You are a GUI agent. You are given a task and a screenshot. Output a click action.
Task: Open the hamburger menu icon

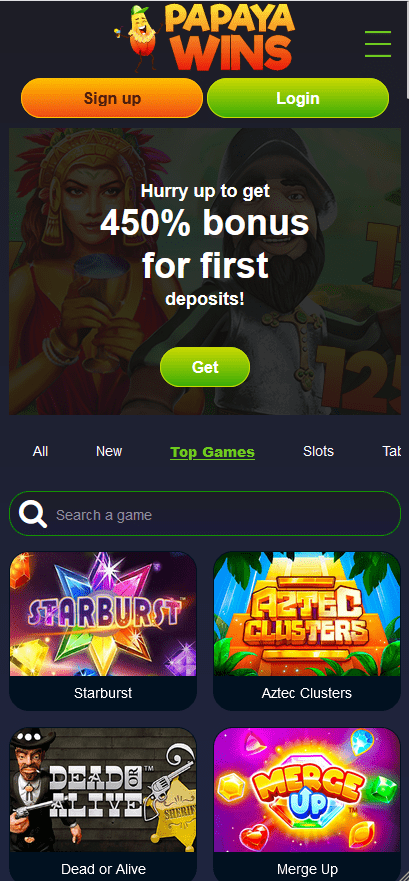point(378,44)
